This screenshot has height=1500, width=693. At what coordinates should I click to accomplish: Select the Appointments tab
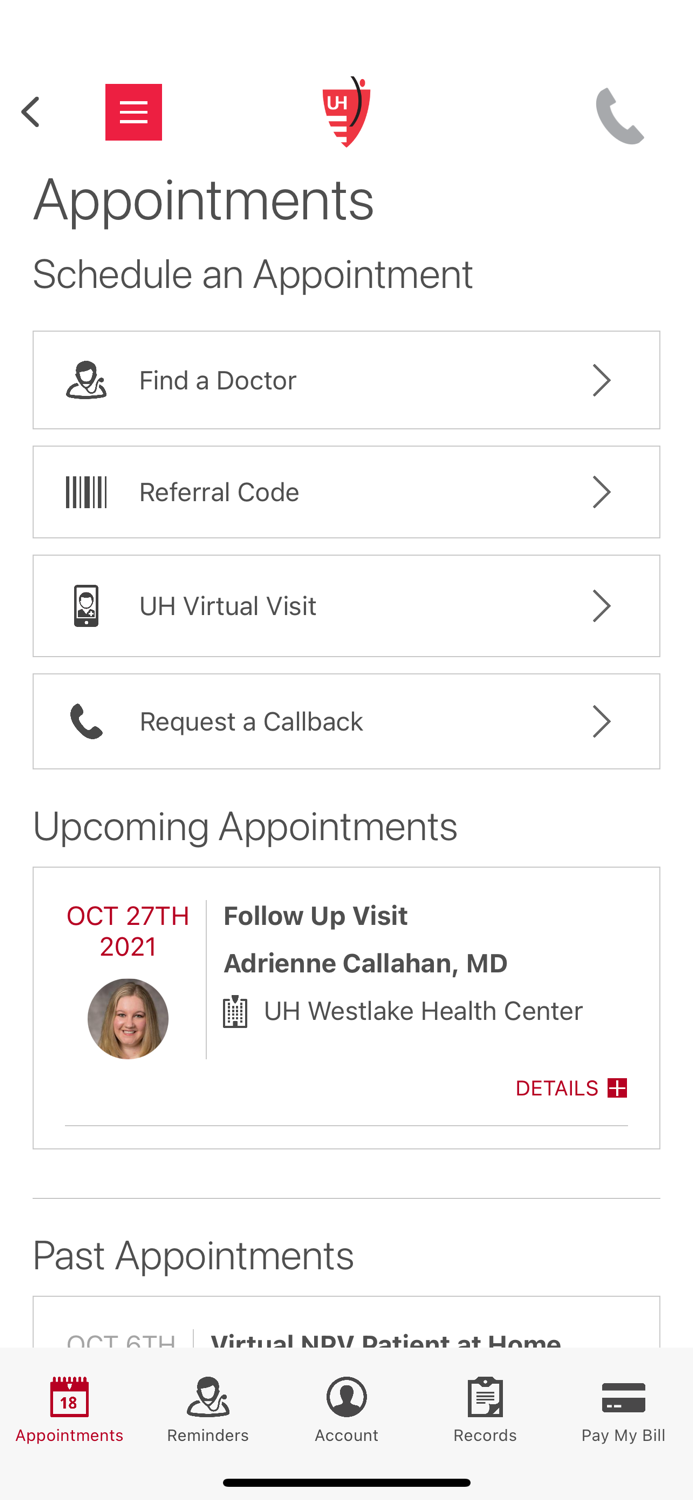point(69,1410)
